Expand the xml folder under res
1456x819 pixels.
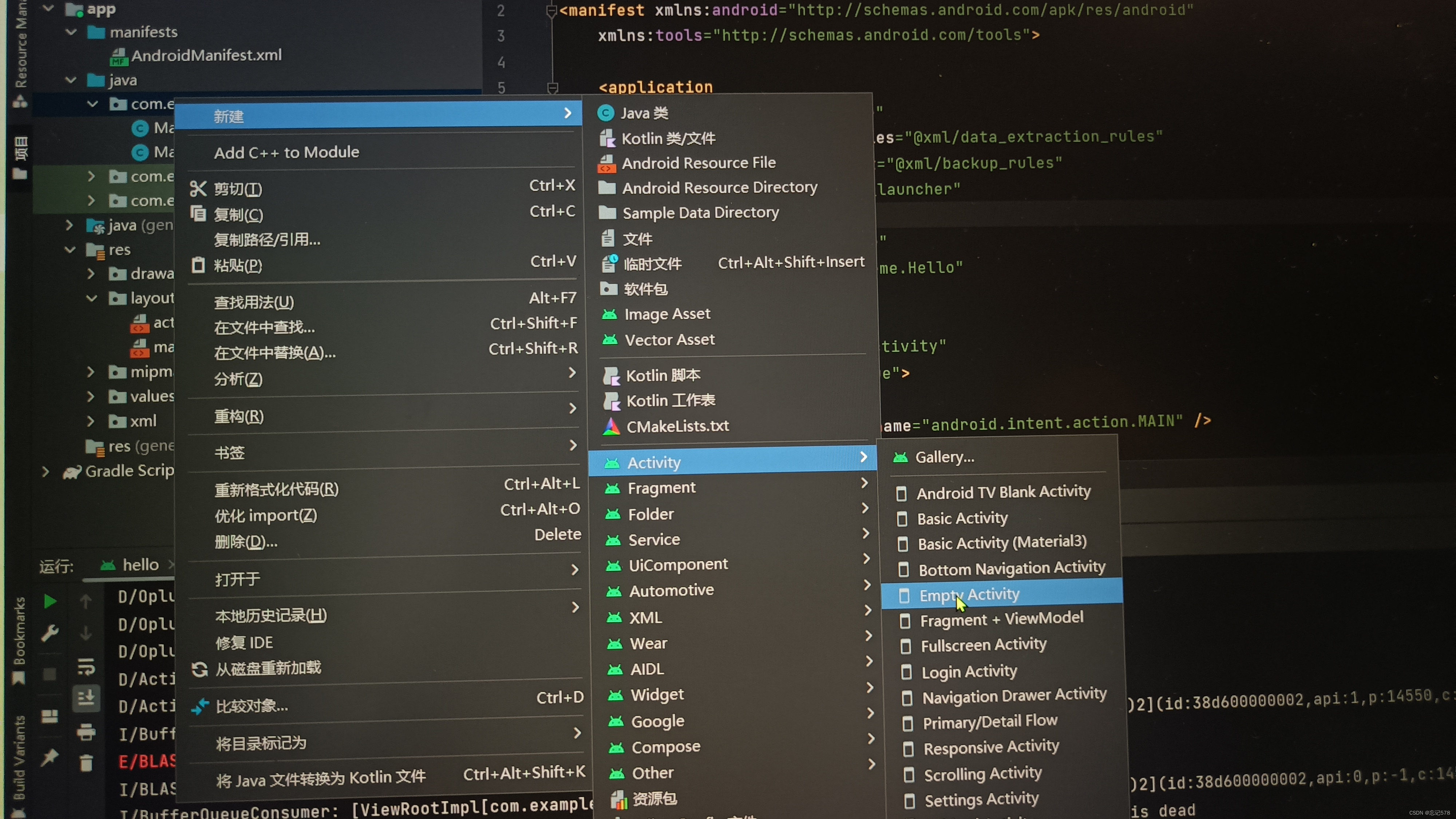[x=90, y=421]
